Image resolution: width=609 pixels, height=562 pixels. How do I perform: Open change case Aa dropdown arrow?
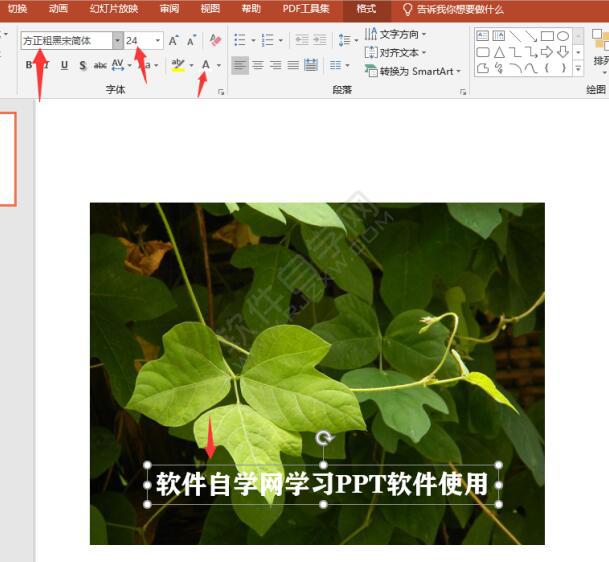coord(156,65)
